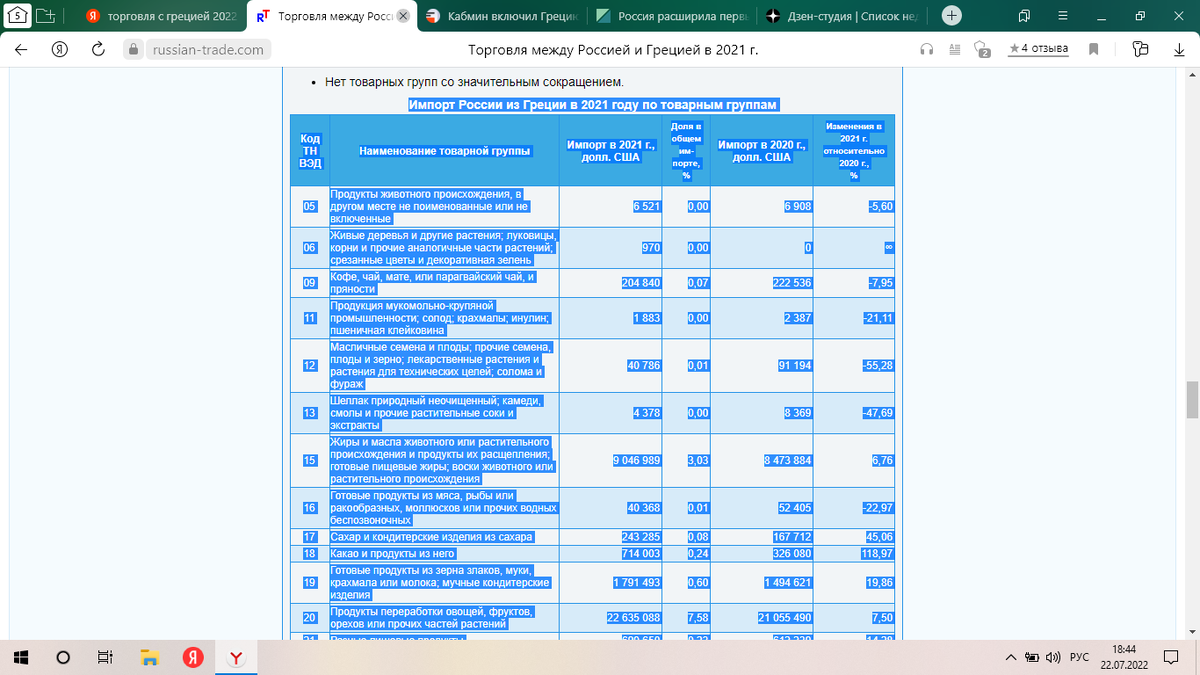Switch to Yandex Browser taskbar icon
The height and width of the screenshot is (675, 1200).
(237, 657)
